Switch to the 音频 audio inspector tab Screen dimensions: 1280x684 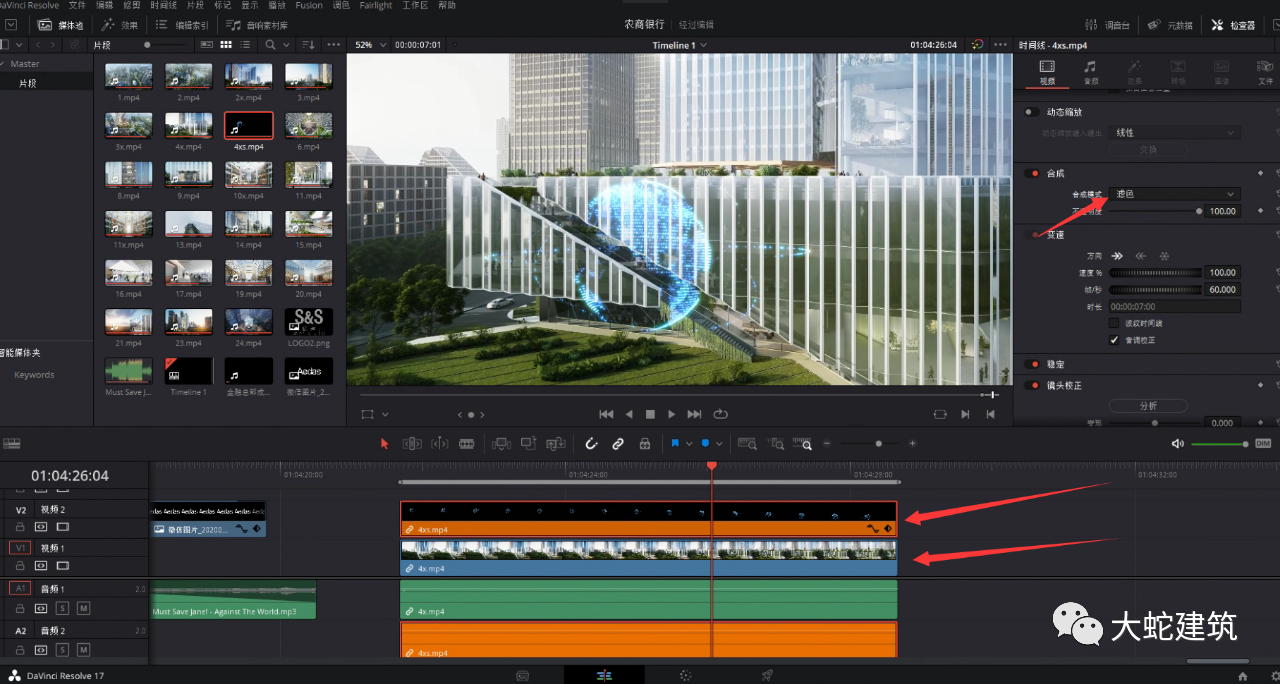tap(1090, 71)
